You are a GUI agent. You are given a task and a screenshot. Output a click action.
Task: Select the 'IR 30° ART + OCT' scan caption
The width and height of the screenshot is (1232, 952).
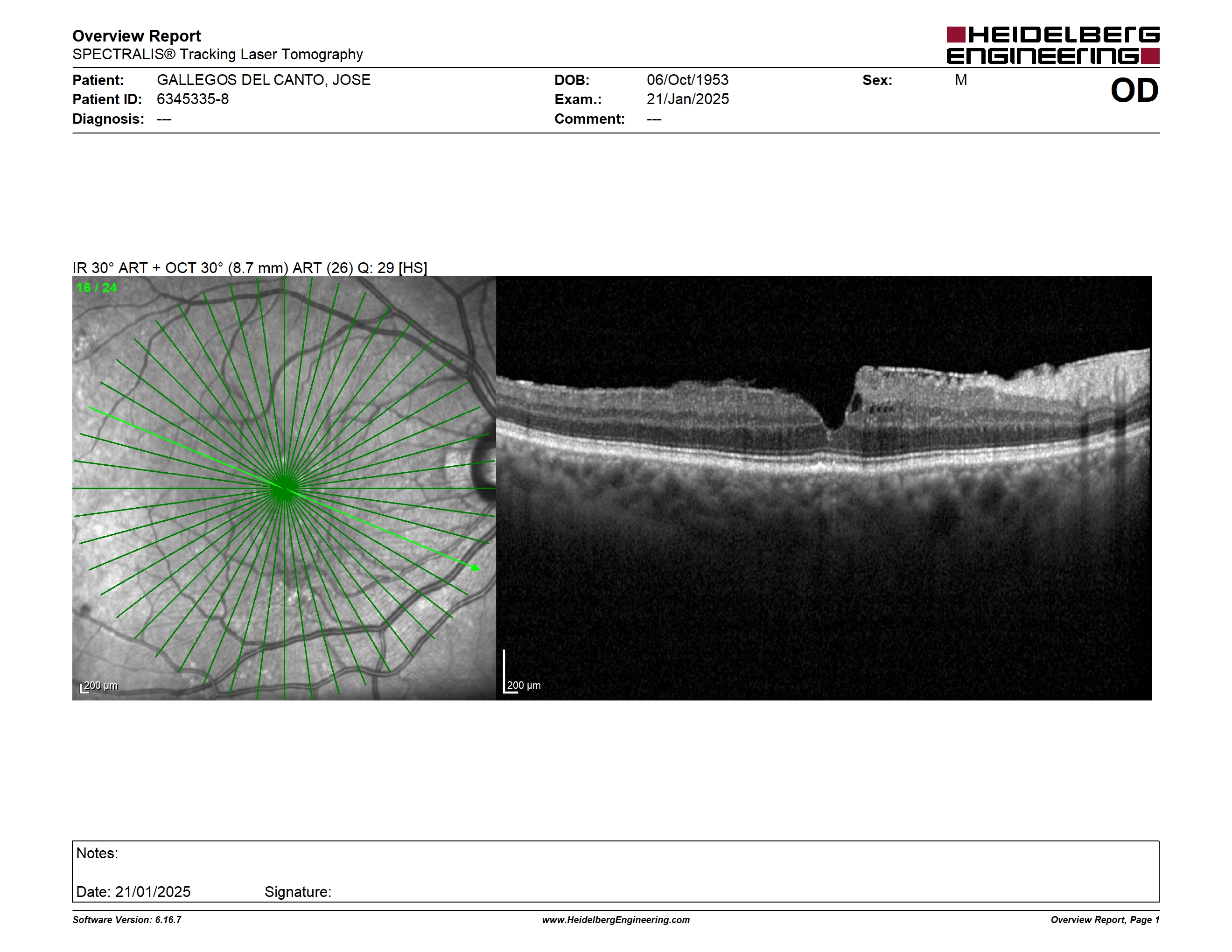coord(249,268)
